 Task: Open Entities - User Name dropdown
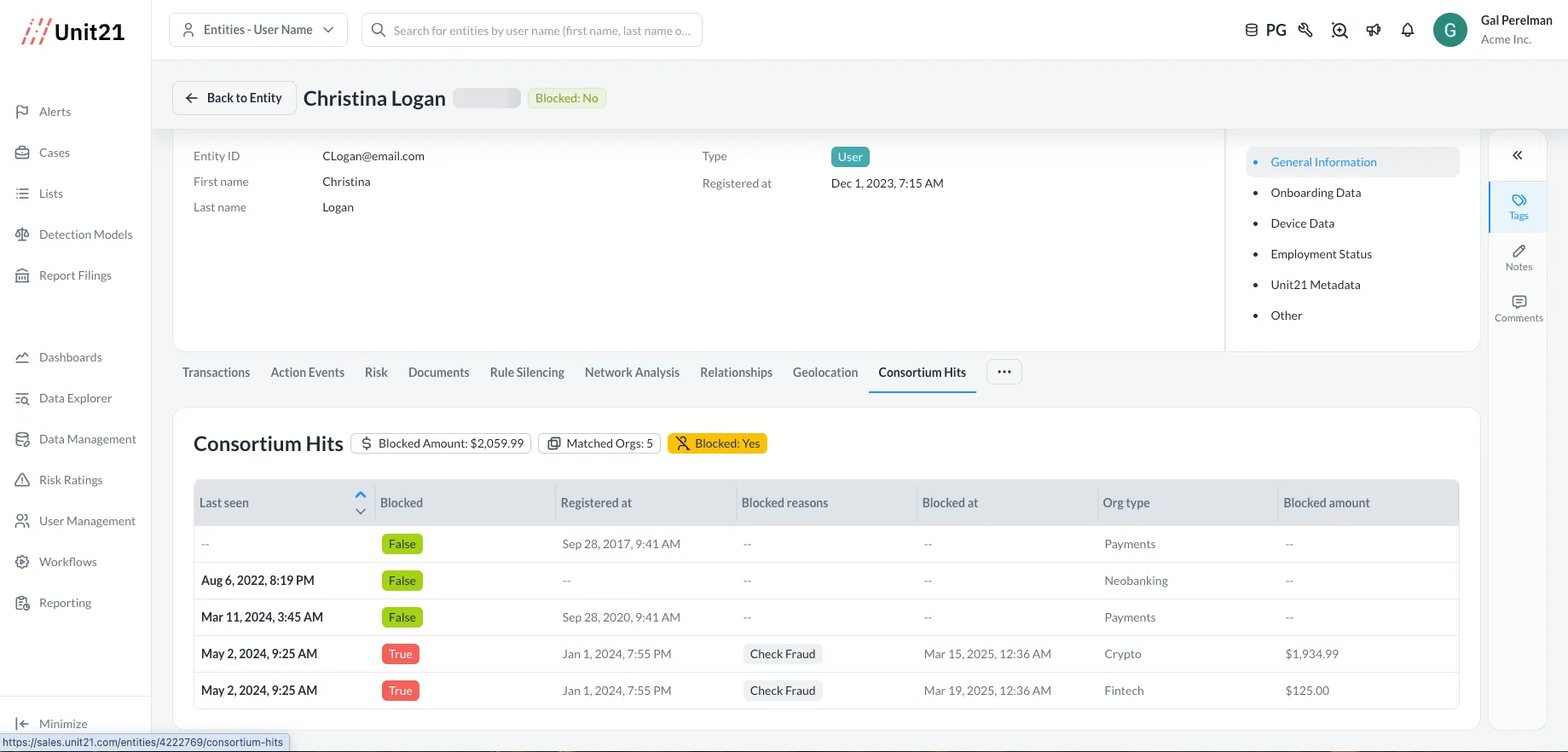click(x=258, y=30)
